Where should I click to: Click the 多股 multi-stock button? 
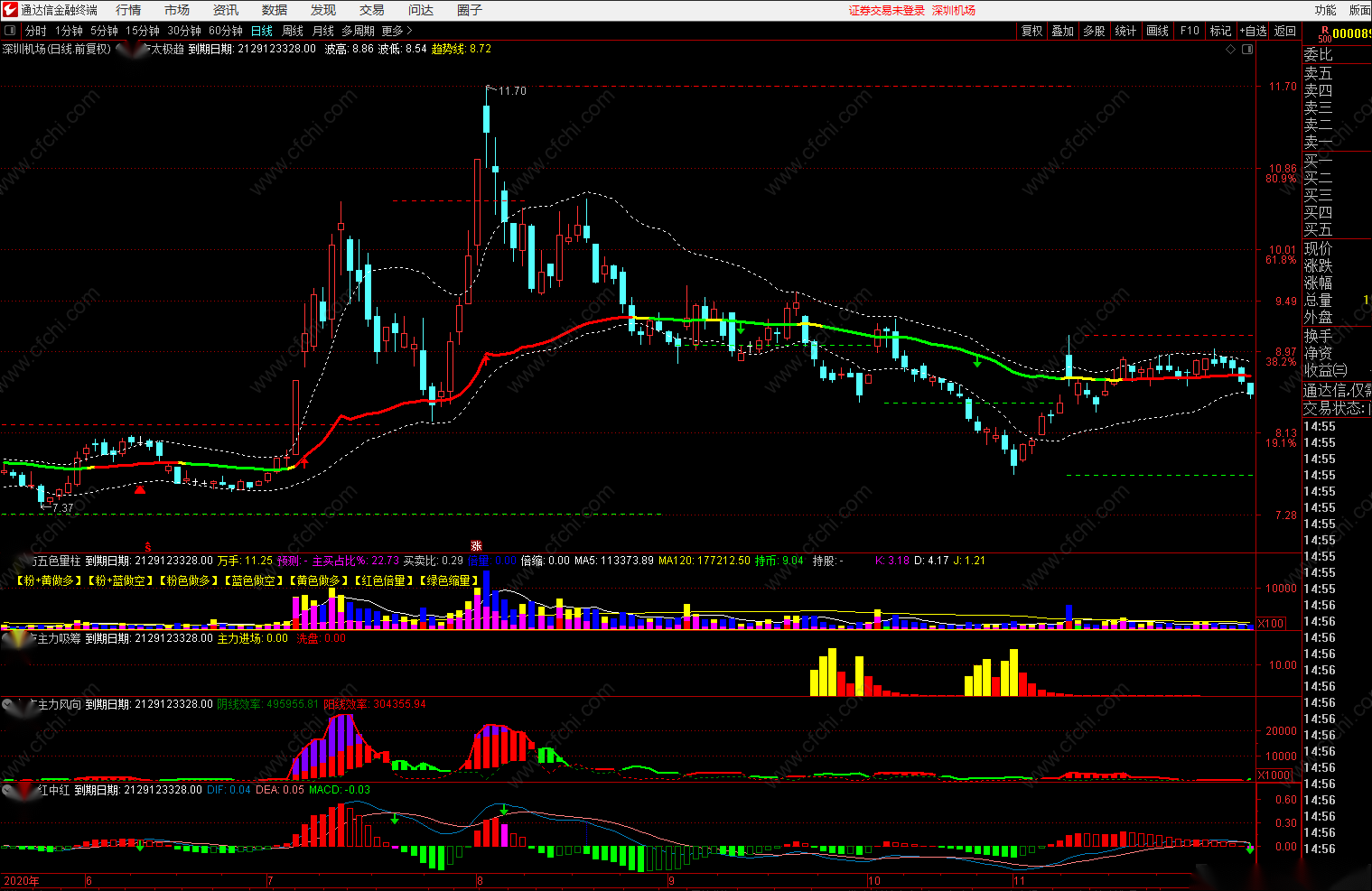(x=1095, y=31)
